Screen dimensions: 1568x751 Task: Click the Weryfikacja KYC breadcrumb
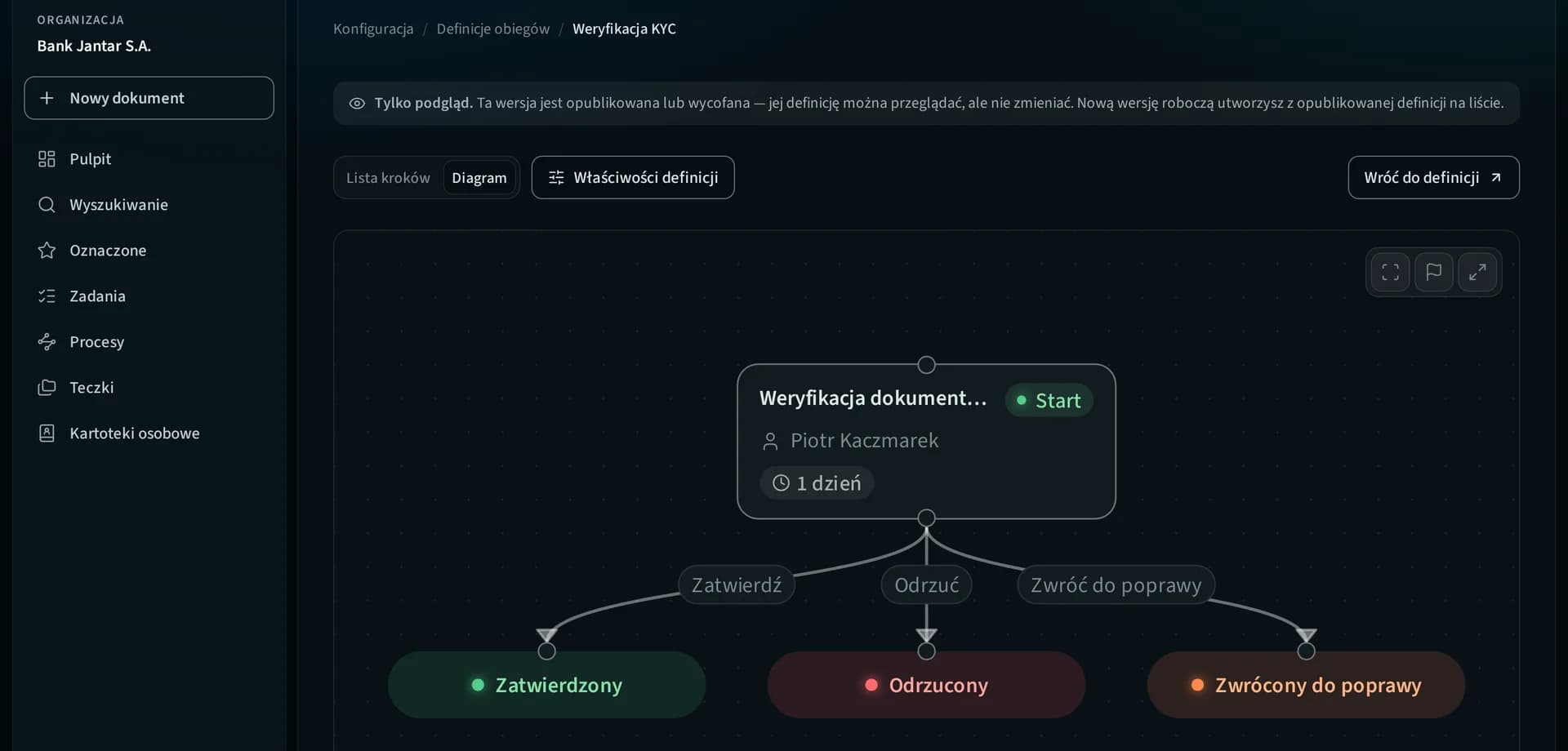point(624,29)
